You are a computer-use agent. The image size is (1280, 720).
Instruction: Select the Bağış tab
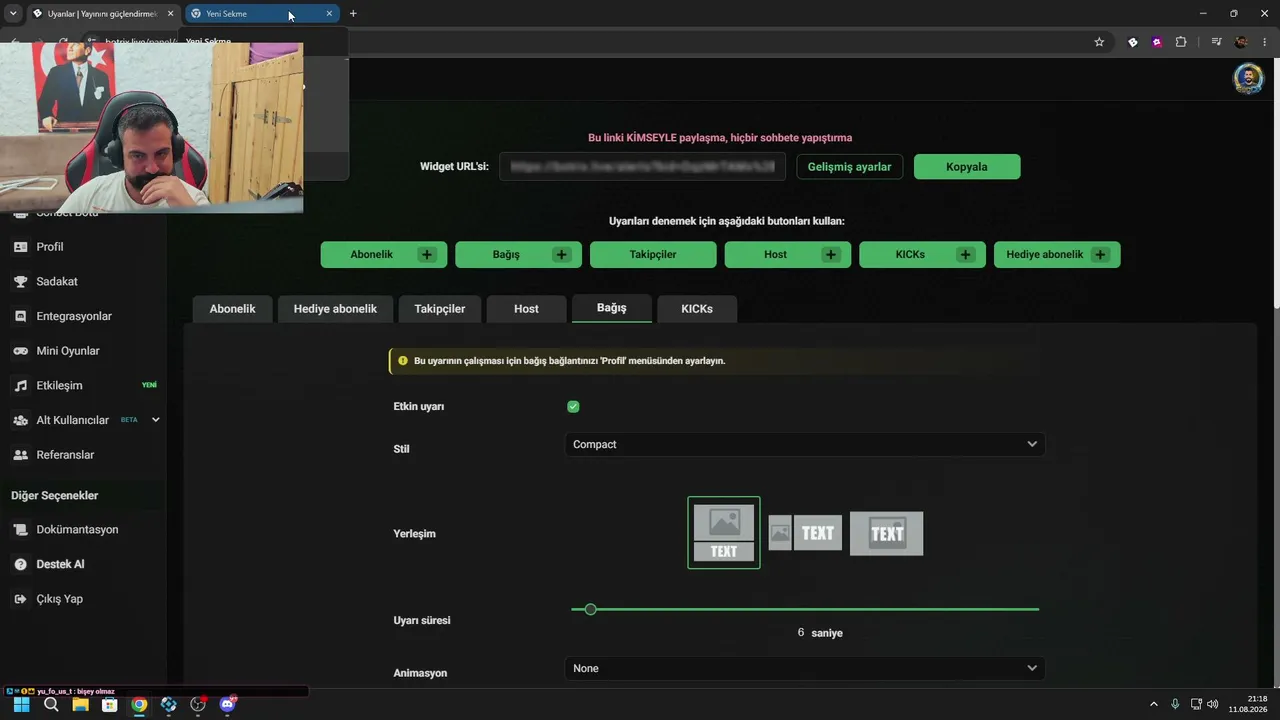point(612,308)
